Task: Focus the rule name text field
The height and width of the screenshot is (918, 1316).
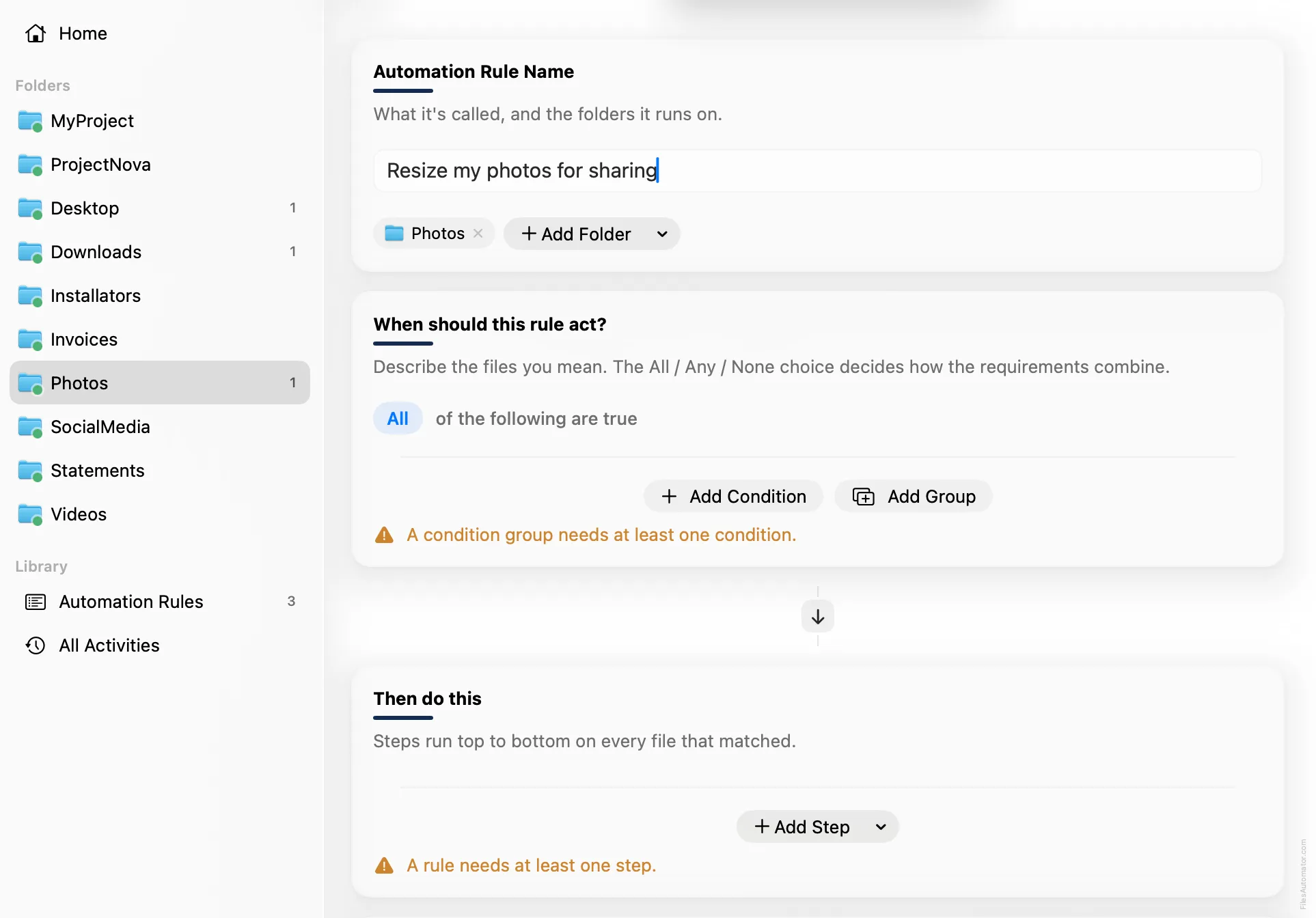Action: coord(817,171)
